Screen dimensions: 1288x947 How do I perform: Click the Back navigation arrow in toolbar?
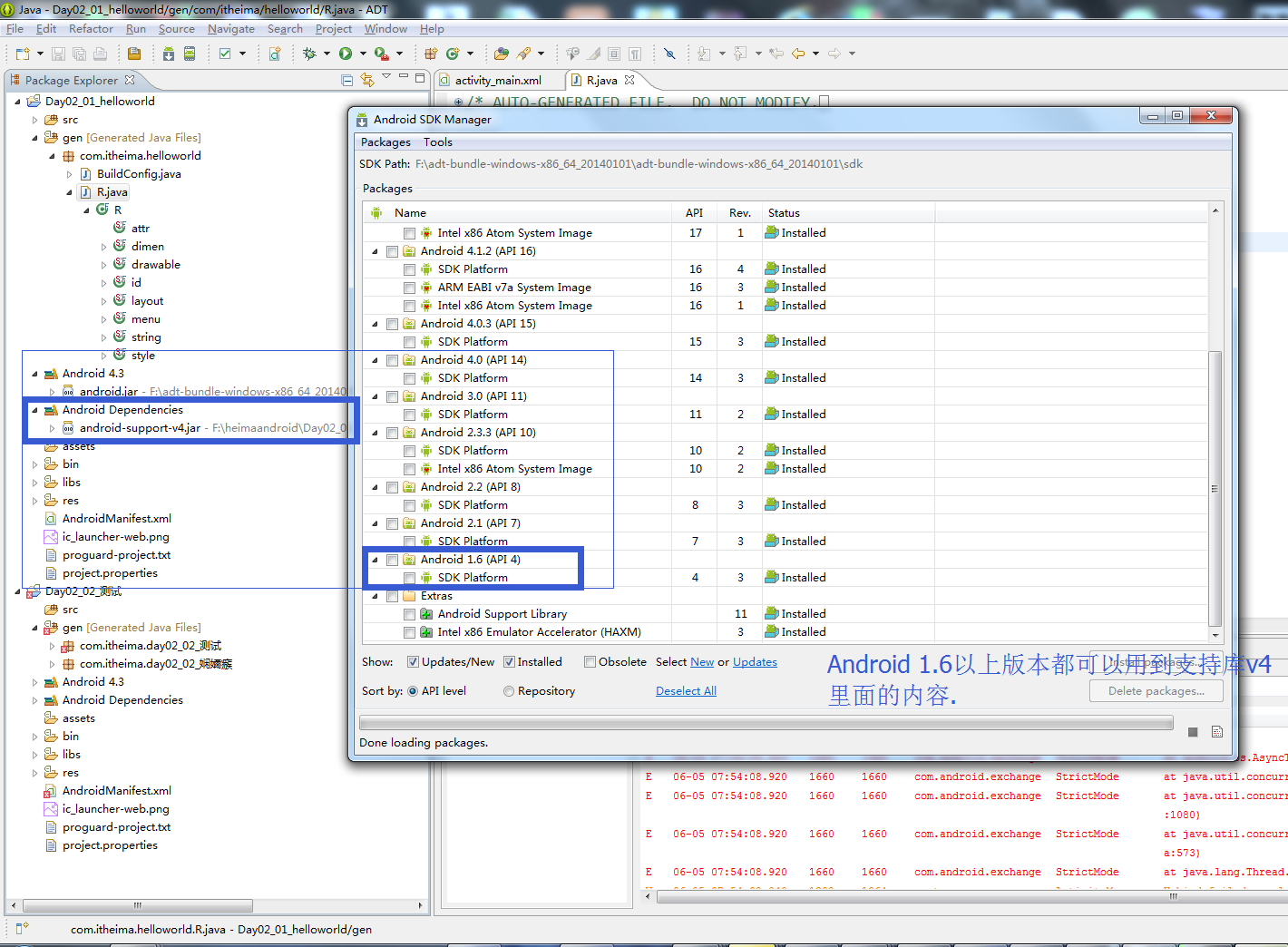(798, 54)
